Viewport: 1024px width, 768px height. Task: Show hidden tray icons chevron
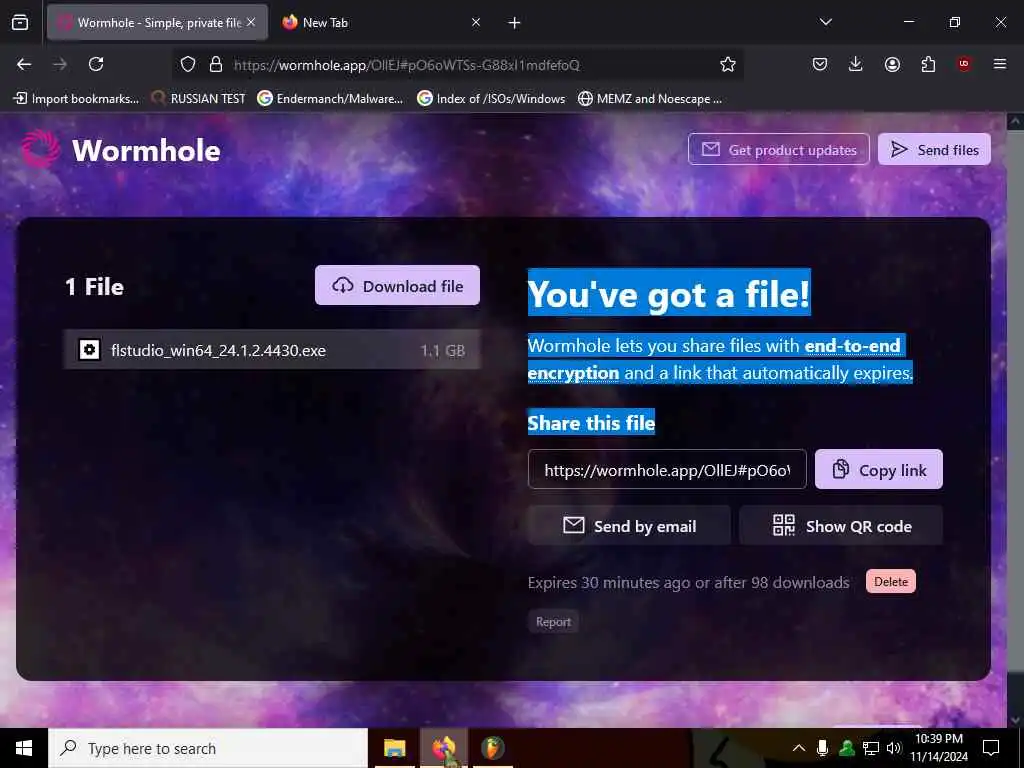point(799,748)
